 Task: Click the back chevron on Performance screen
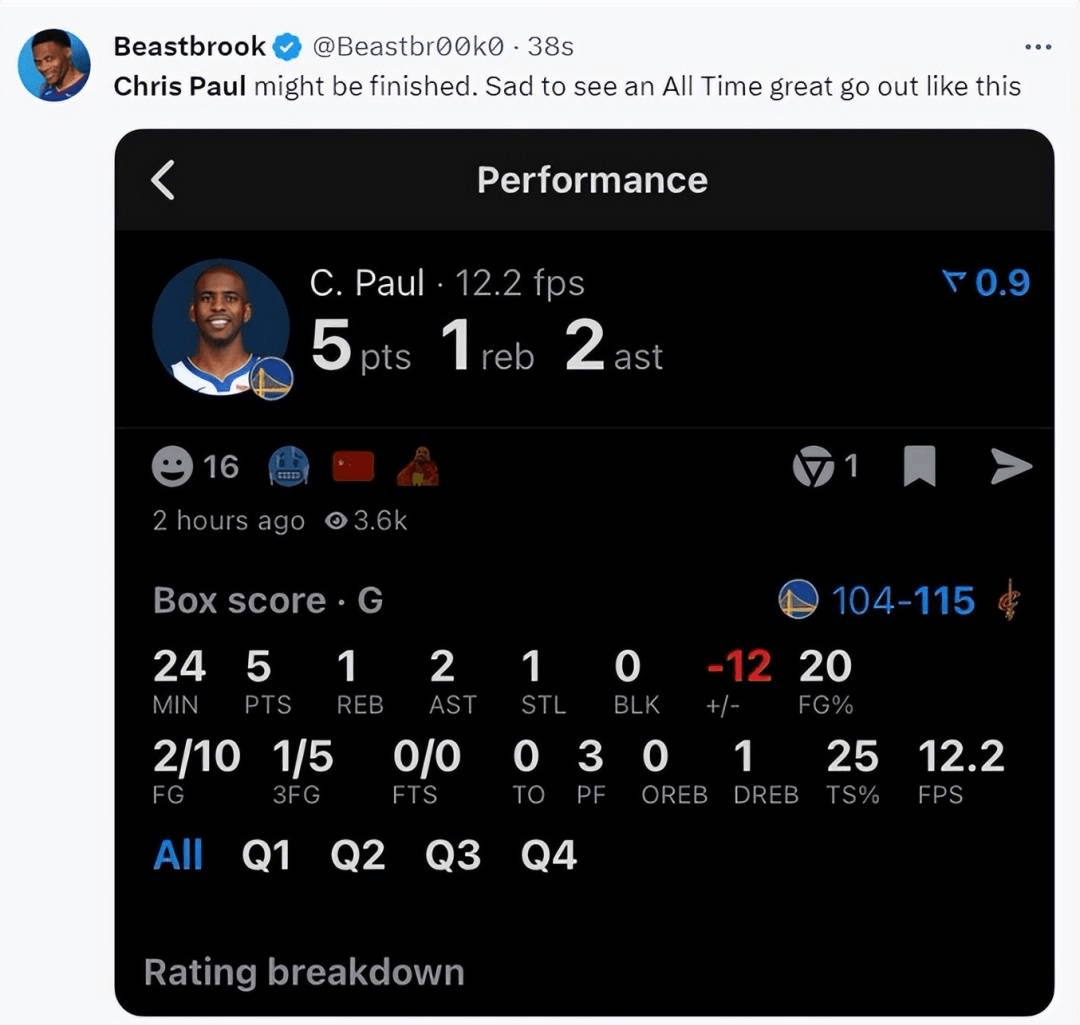(162, 180)
